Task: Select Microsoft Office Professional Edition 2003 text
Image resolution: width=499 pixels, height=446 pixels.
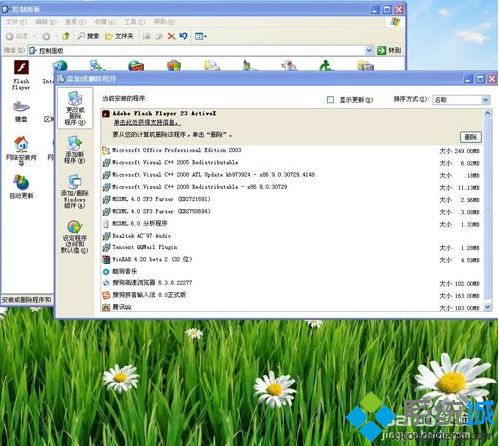Action: tap(177, 150)
